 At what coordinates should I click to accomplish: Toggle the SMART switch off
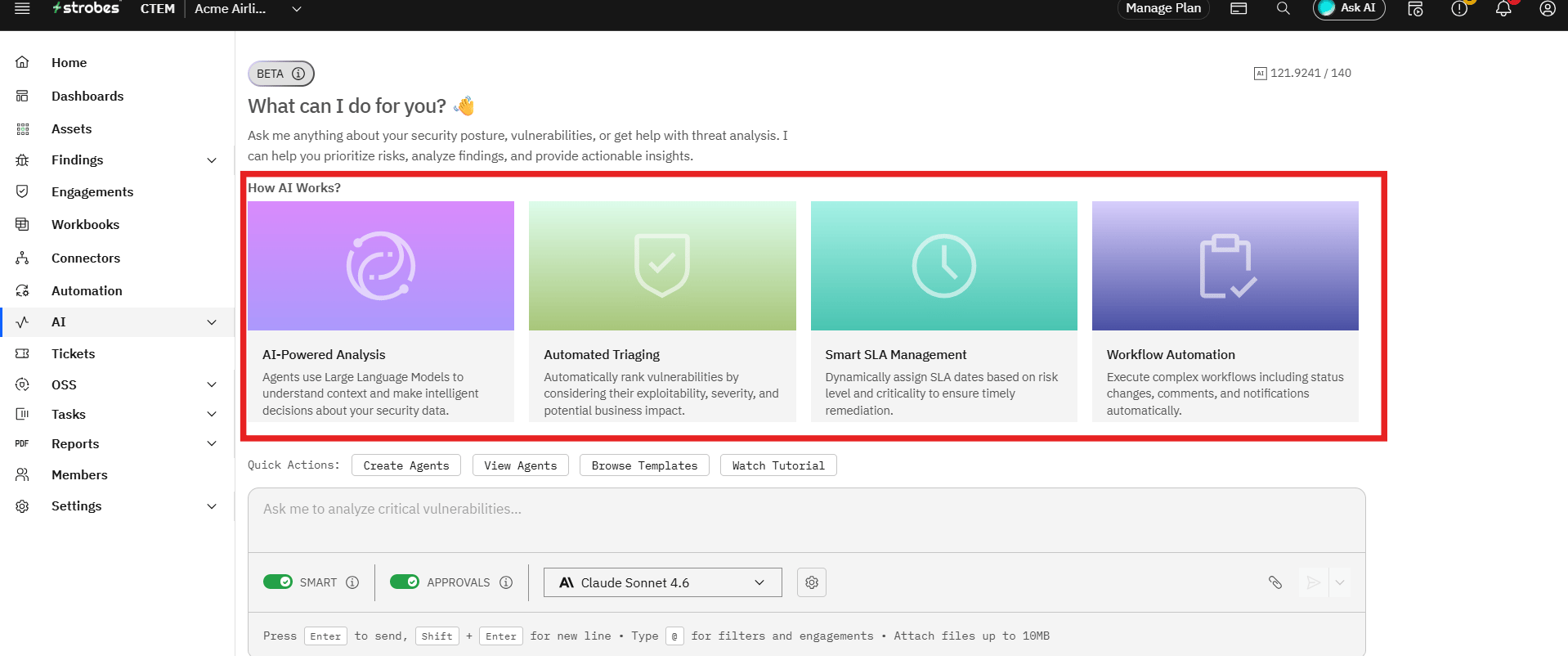click(278, 582)
